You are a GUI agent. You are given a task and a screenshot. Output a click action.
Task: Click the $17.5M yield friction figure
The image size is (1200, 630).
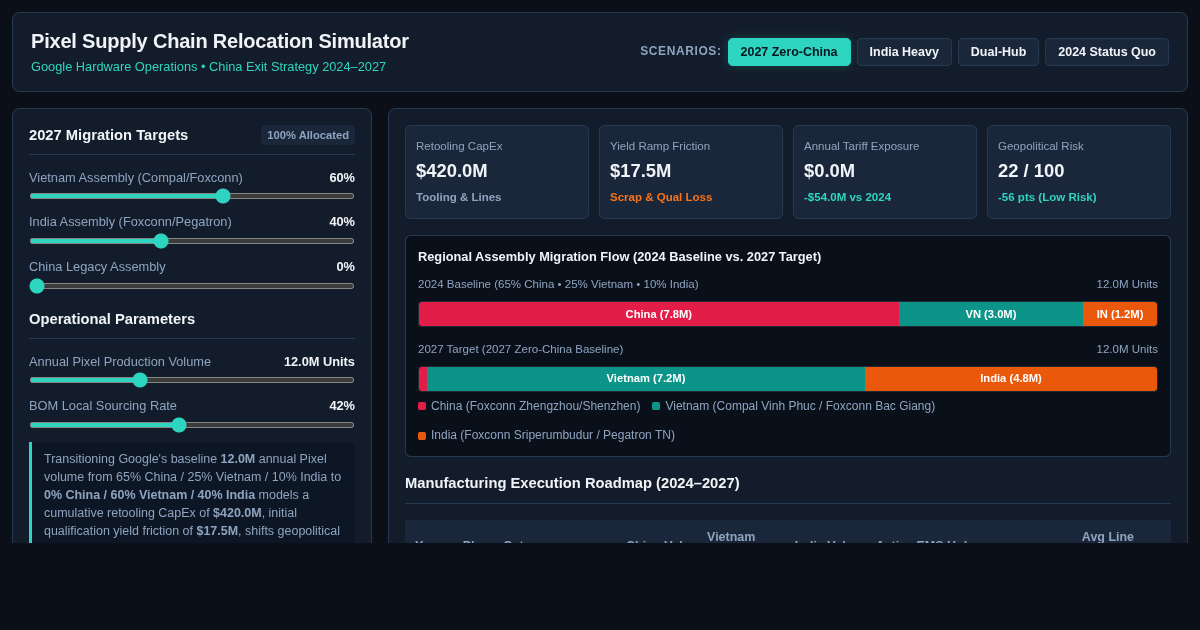click(x=641, y=171)
